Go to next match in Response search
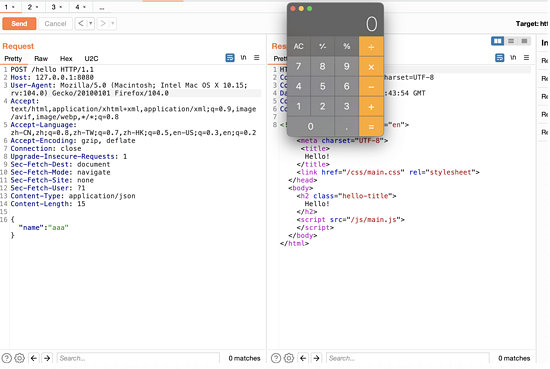This screenshot has width=550, height=369. 316,358
